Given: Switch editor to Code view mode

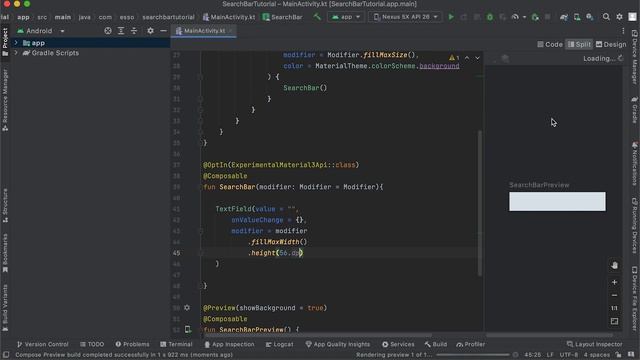Looking at the screenshot, I should click(550, 44).
